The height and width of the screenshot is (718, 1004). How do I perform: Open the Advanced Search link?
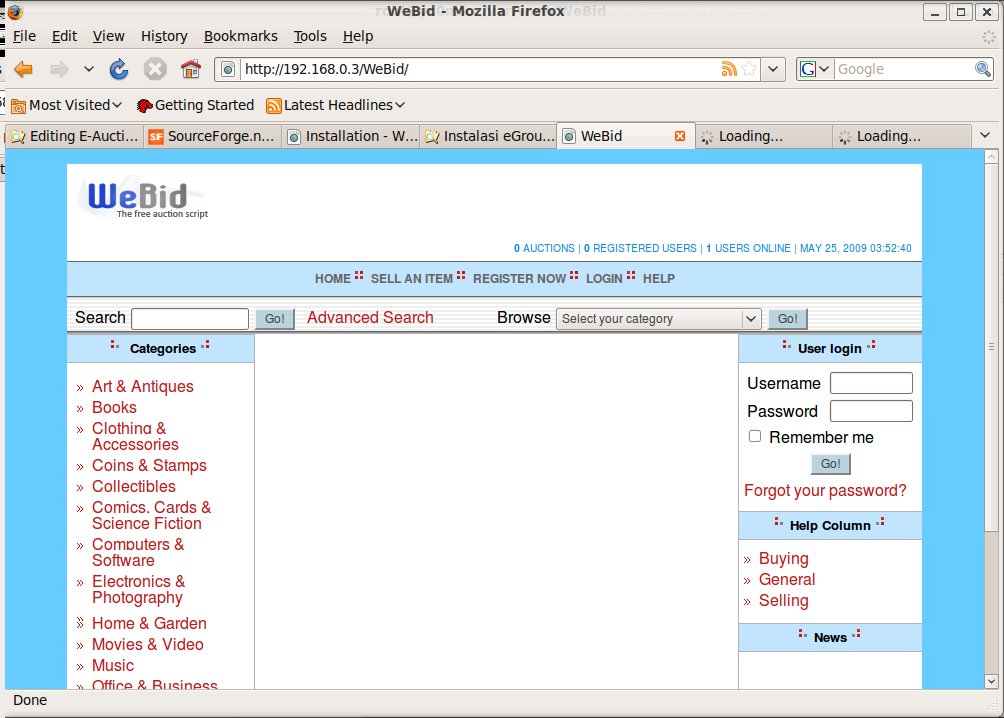pyautogui.click(x=370, y=318)
